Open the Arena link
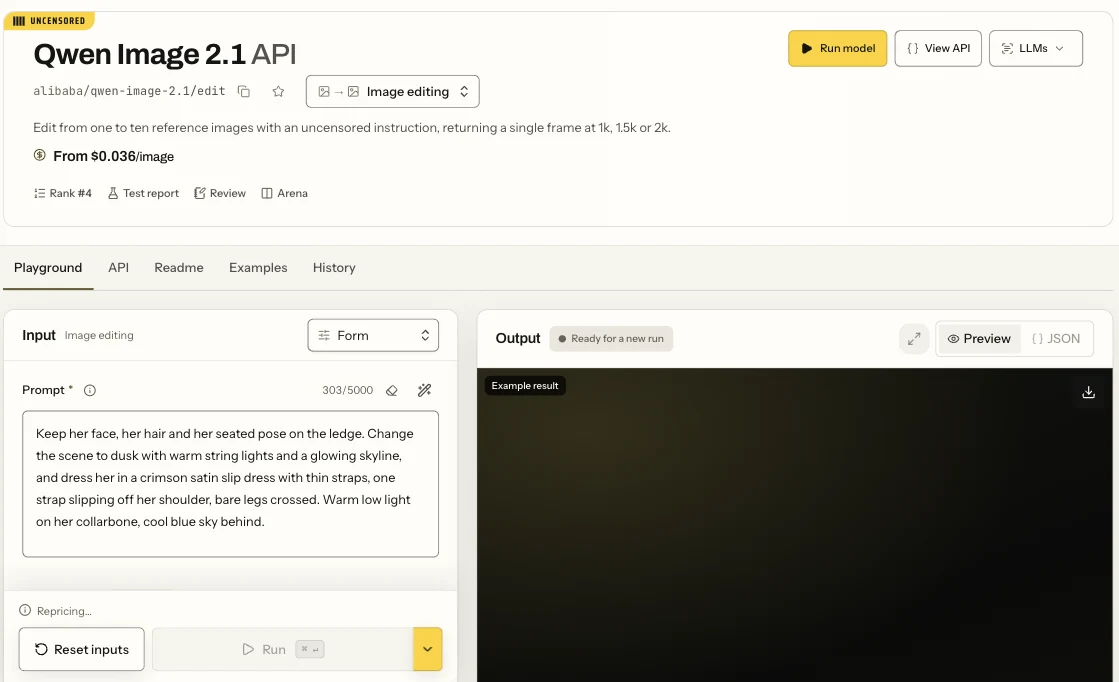The image size is (1119, 682). [x=284, y=193]
